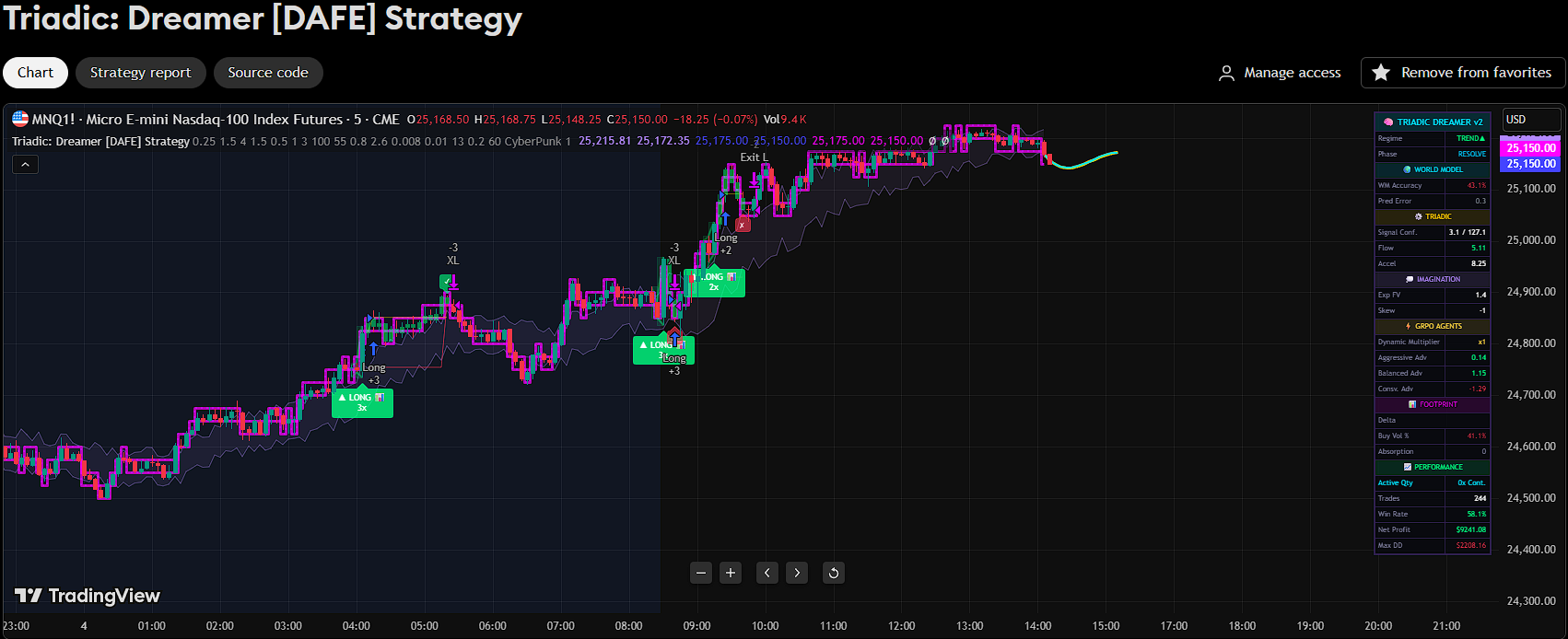Switch to the Chart tab

(x=36, y=73)
